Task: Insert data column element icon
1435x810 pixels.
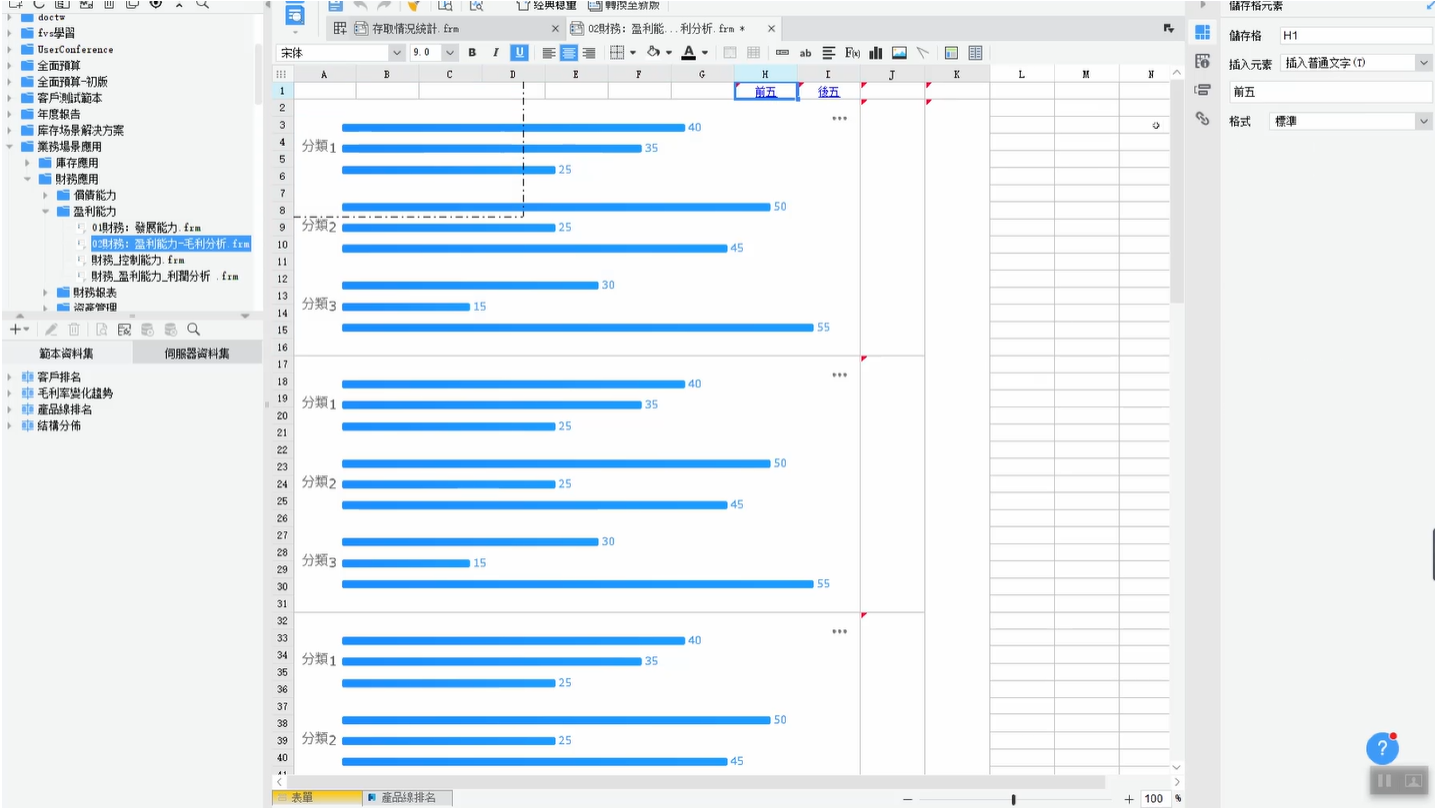Action: pos(782,53)
